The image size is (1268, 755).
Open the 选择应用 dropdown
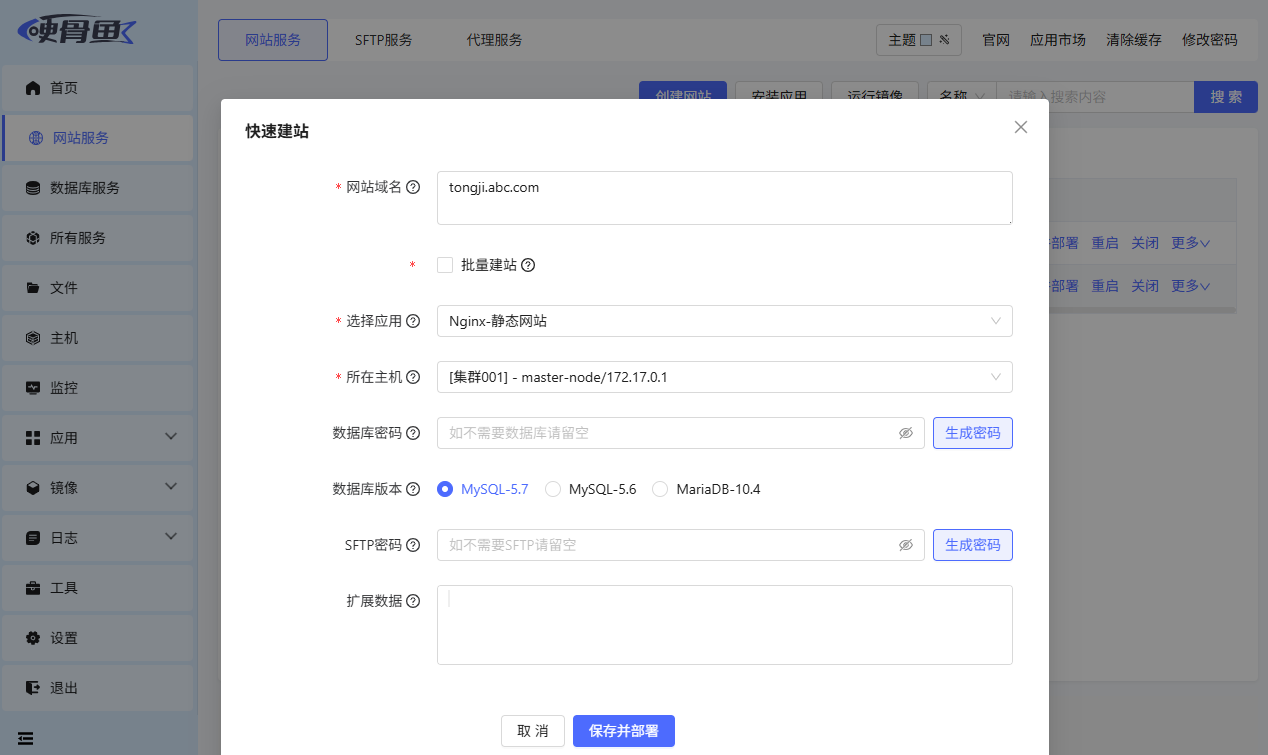724,321
